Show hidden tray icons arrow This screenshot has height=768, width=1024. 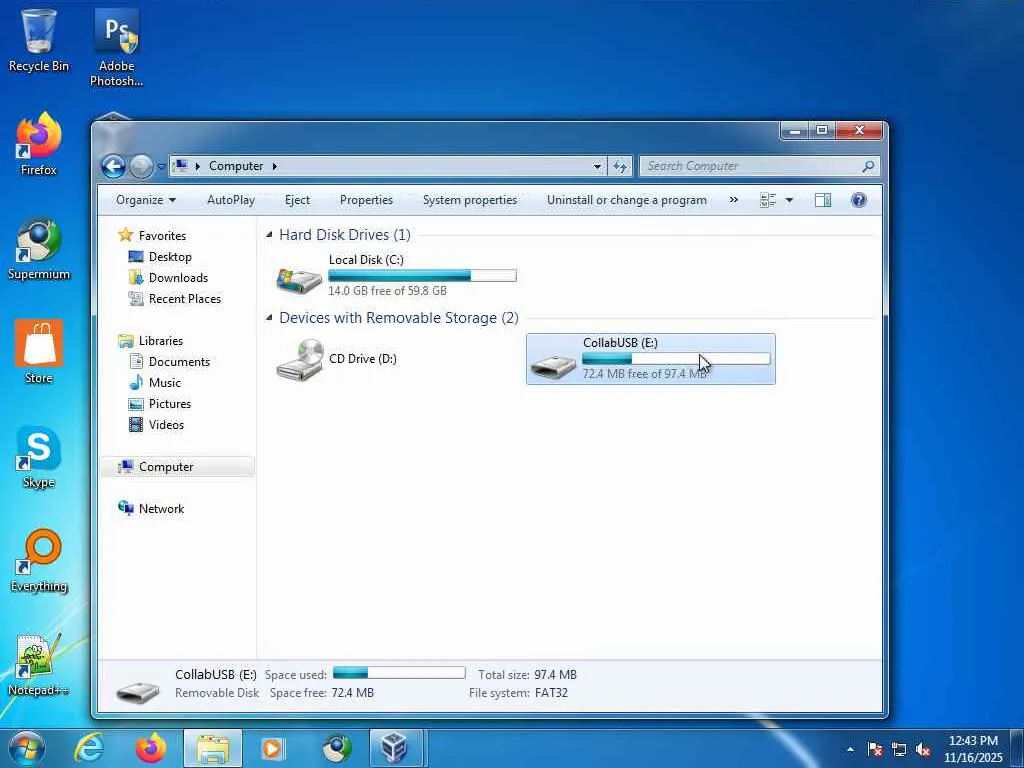[x=850, y=749]
